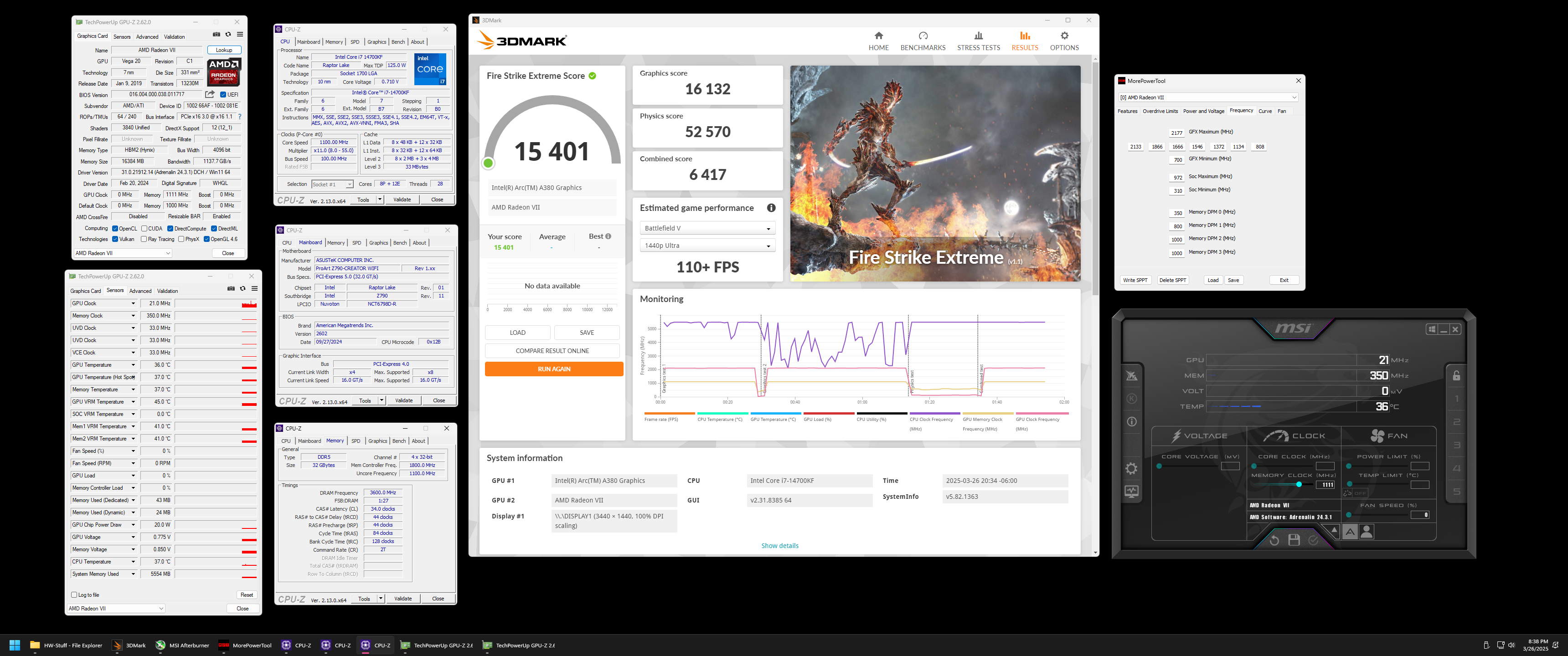Screen dimensions: 1568x656
Task: Open 3DMark OPTIONS gear icon
Action: [x=1064, y=36]
